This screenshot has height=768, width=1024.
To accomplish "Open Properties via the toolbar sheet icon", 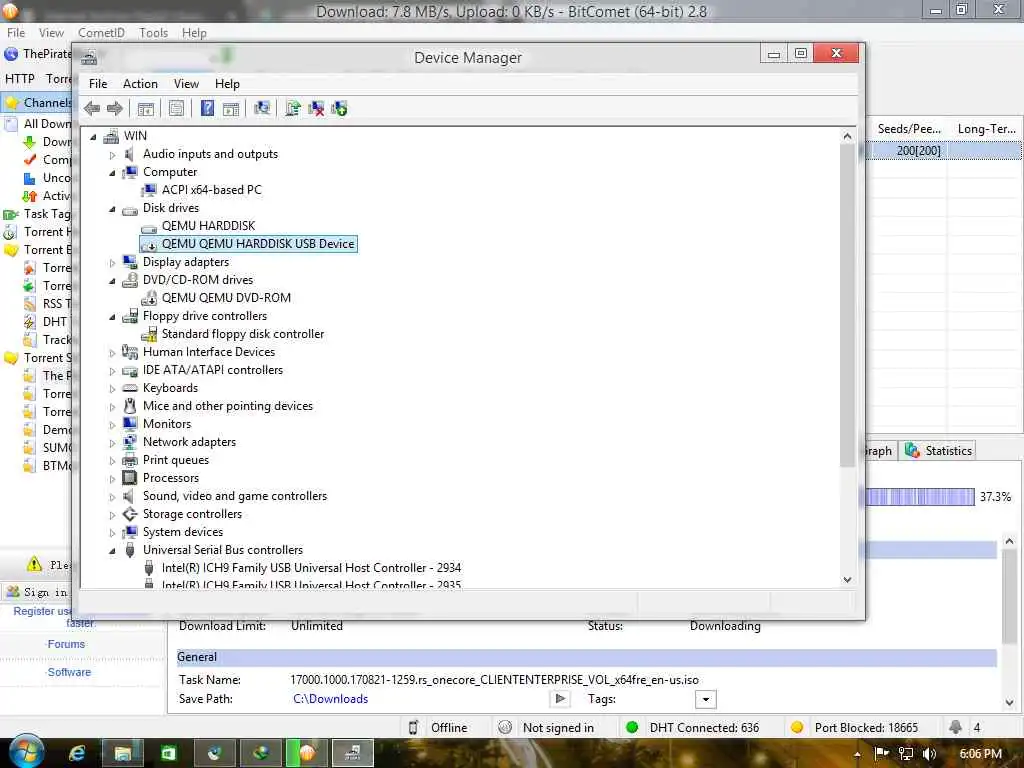I will tap(176, 108).
